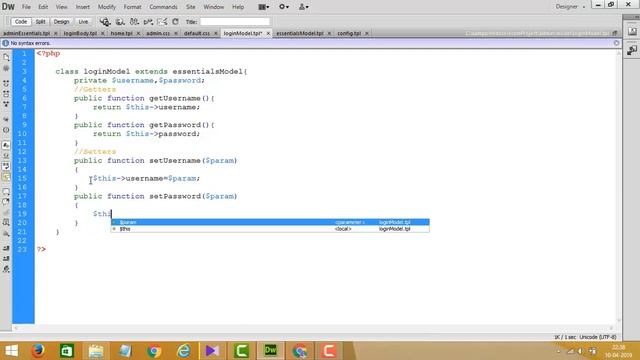Image resolution: width=640 pixels, height=360 pixels.
Task: Click into the Title input field
Action: click(x=235, y=22)
